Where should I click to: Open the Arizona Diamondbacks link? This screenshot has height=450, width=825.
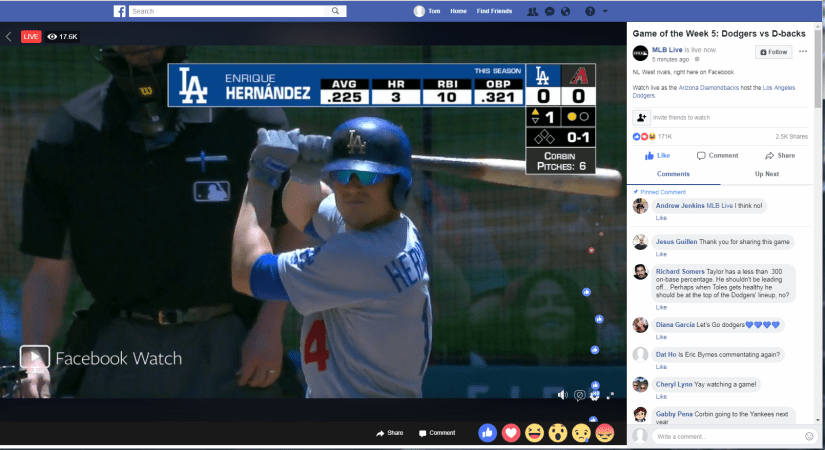coord(709,87)
